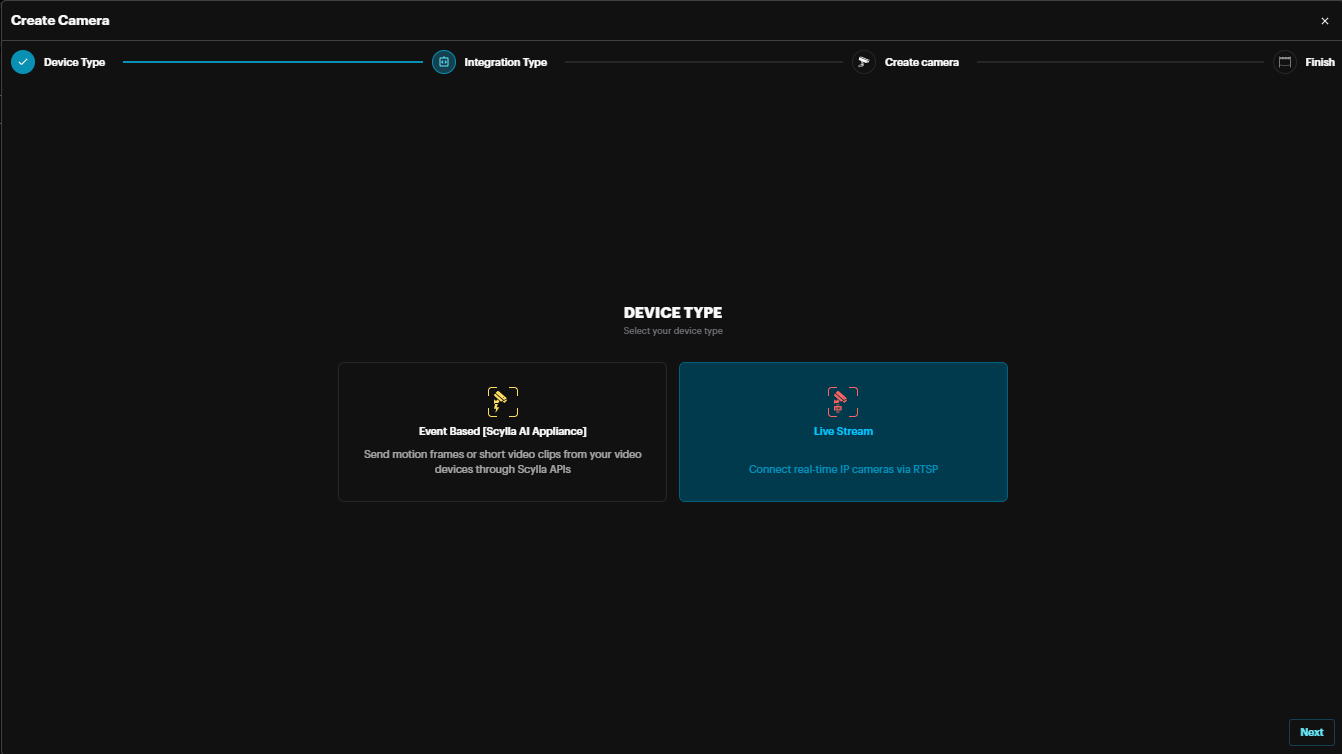Image resolution: width=1342 pixels, height=754 pixels.
Task: Click the 'Select your device type' subtitle
Action: 672,331
